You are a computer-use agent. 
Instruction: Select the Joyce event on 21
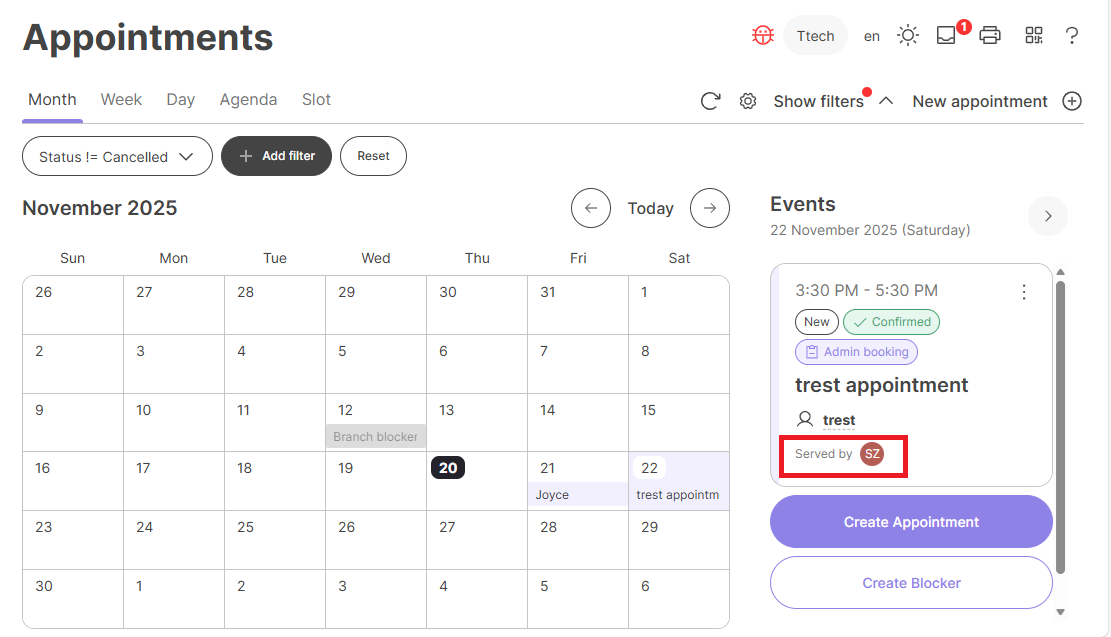tap(578, 494)
